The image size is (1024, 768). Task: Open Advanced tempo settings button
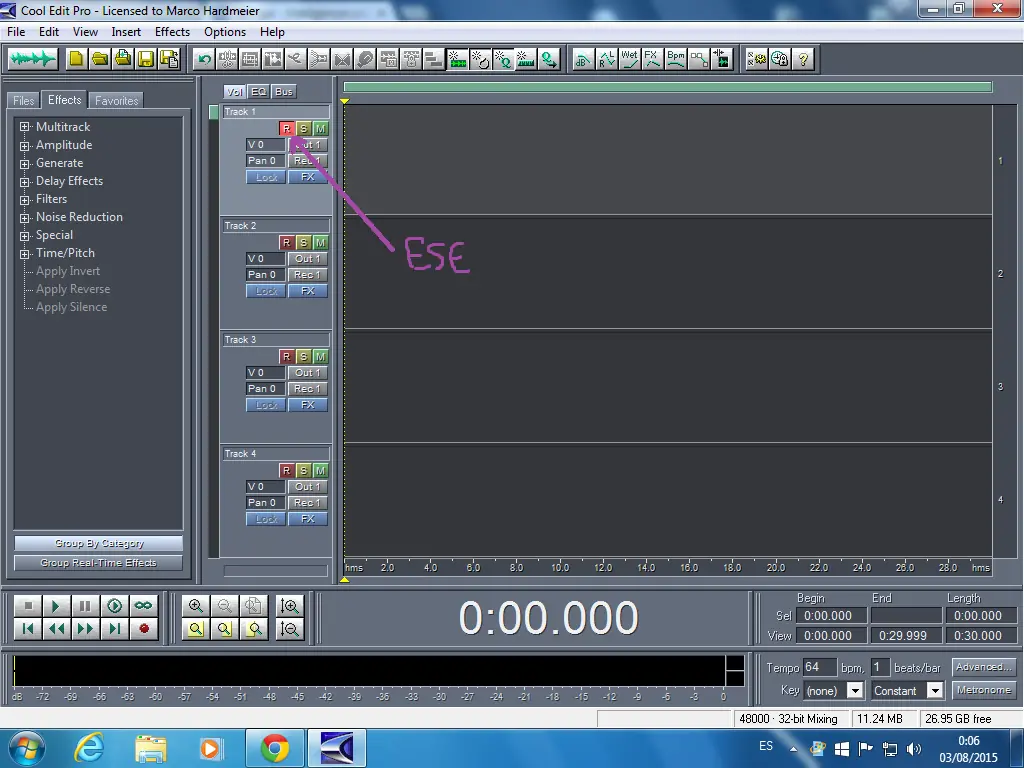click(x=984, y=667)
